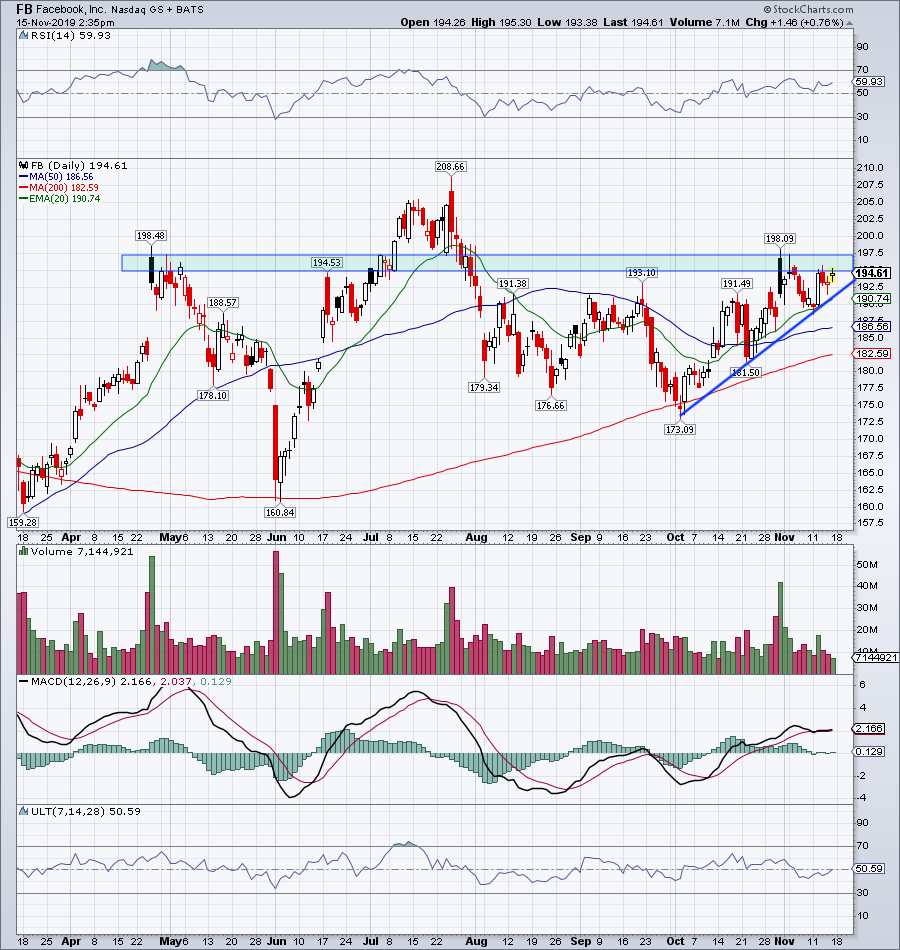
Task: Click the 191.49 price label
Action: [736, 284]
